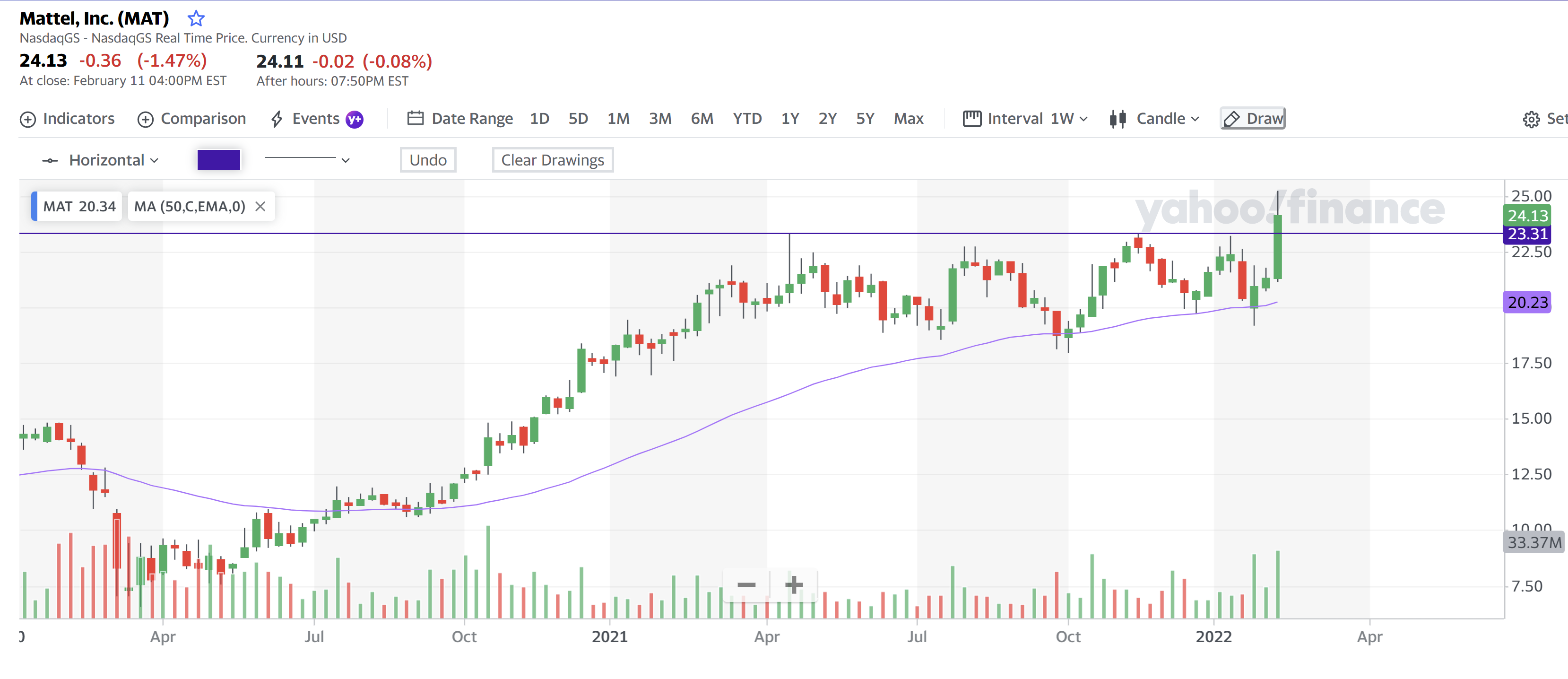Screen dimensions: 1568x679
Task: Open Indicators plus icon
Action: 28,119
